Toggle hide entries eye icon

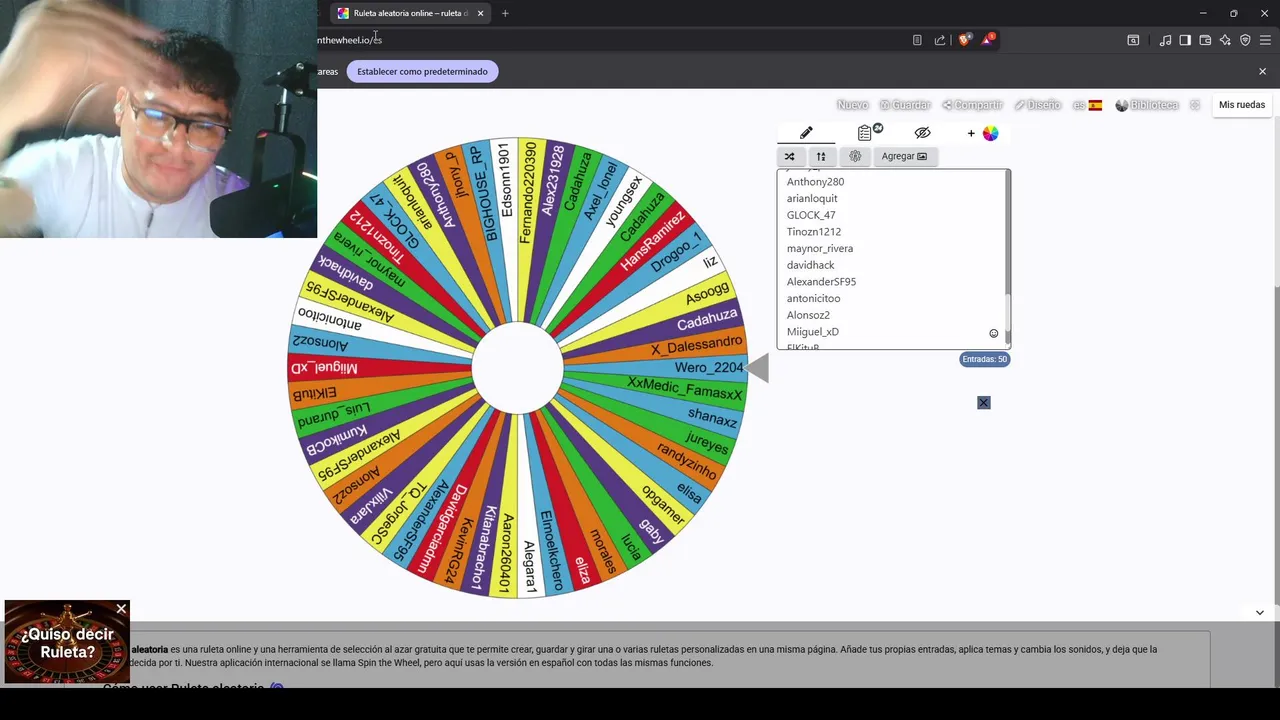[922, 133]
